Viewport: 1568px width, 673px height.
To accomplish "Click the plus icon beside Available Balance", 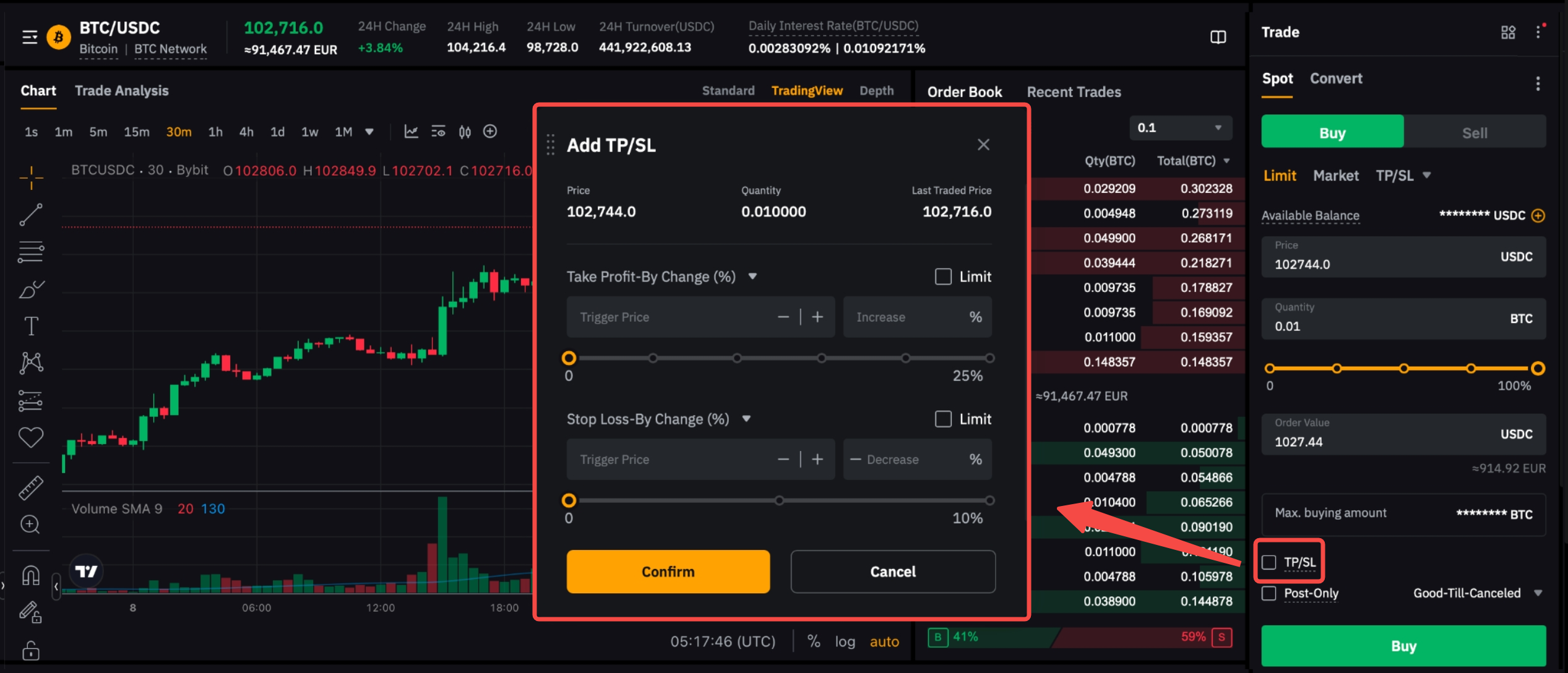I will [1538, 215].
